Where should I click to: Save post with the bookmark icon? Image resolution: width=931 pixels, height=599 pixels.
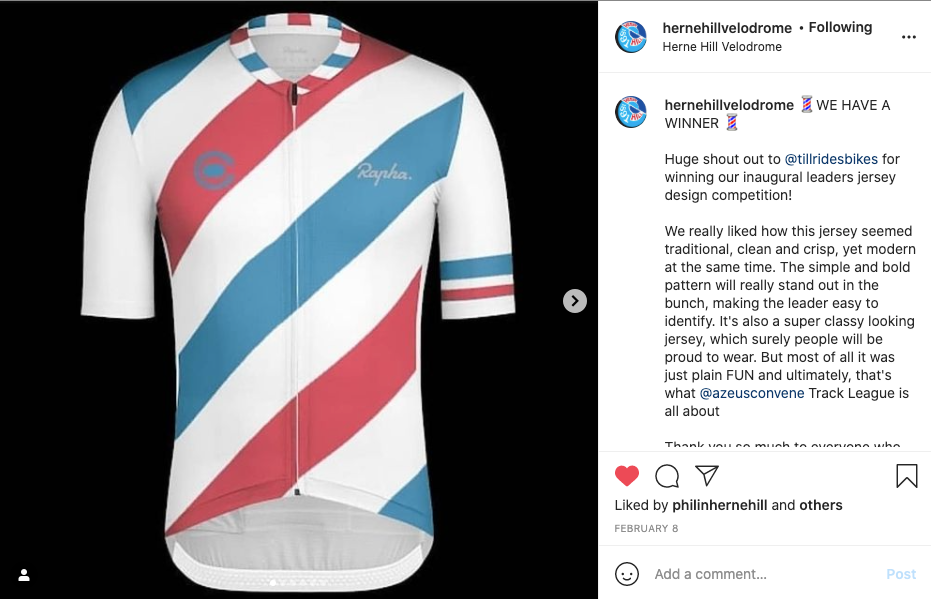click(x=907, y=476)
